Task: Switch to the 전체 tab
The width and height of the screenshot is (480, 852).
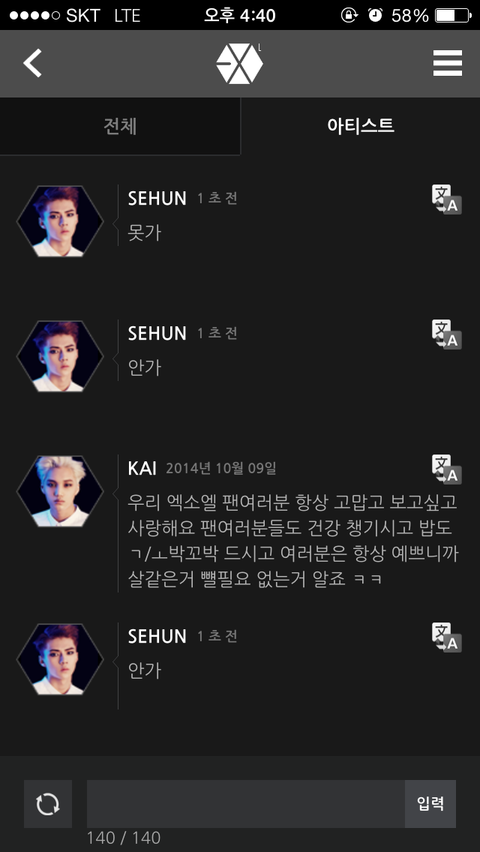Action: [x=120, y=126]
